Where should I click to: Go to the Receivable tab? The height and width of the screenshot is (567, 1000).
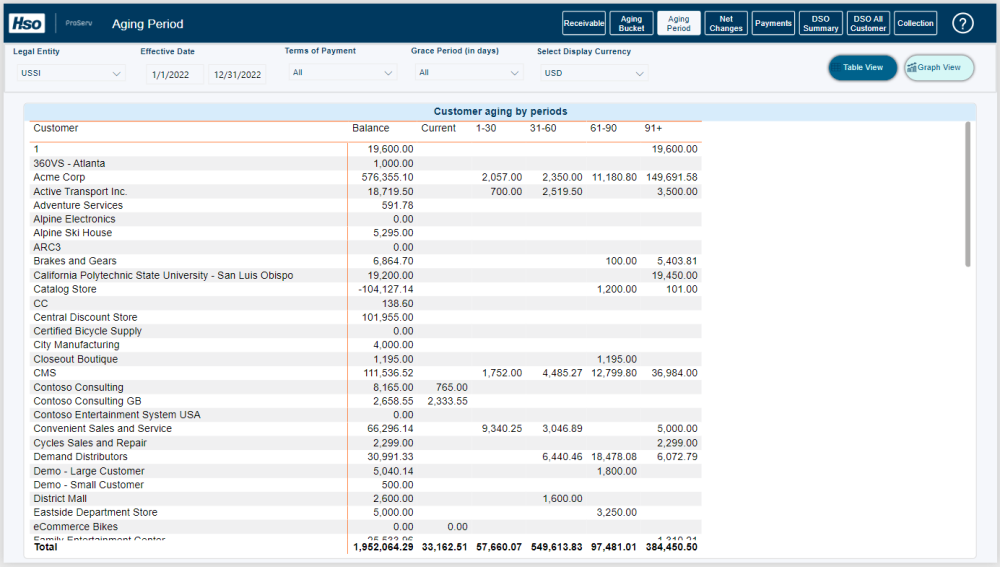tap(584, 23)
